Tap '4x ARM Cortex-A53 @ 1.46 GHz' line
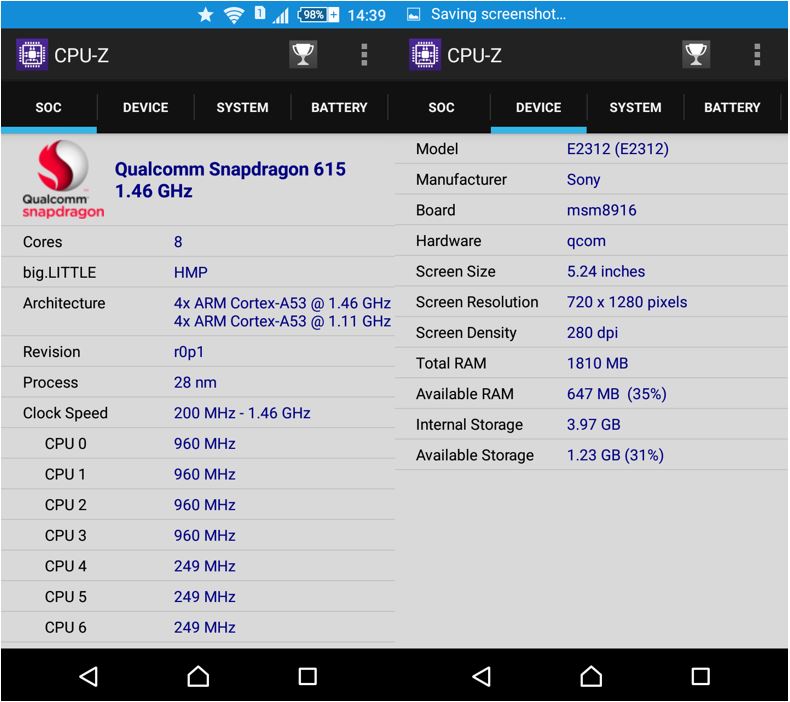The width and height of the screenshot is (790, 702). pyautogui.click(x=282, y=303)
